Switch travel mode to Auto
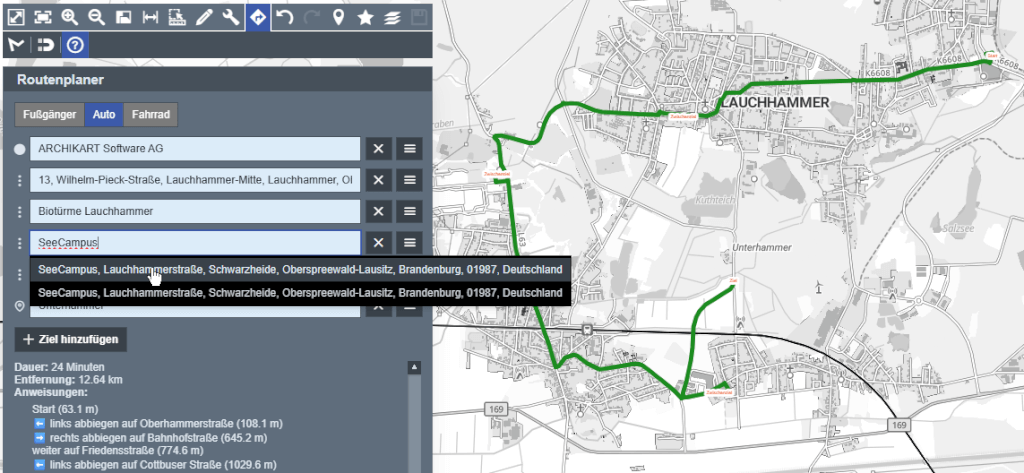 [x=104, y=114]
